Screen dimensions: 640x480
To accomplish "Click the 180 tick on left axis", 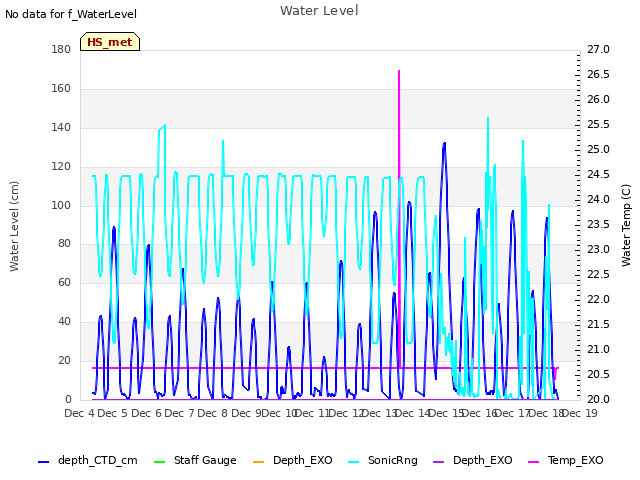I will [x=61, y=49].
